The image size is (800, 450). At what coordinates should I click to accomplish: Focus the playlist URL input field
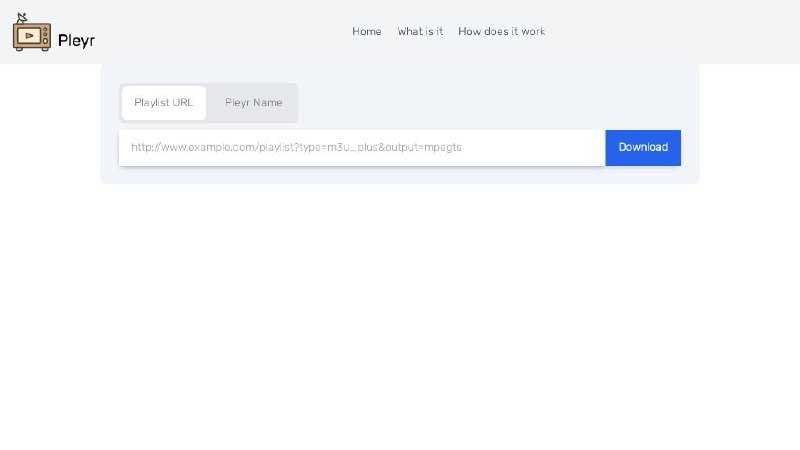[362, 148]
